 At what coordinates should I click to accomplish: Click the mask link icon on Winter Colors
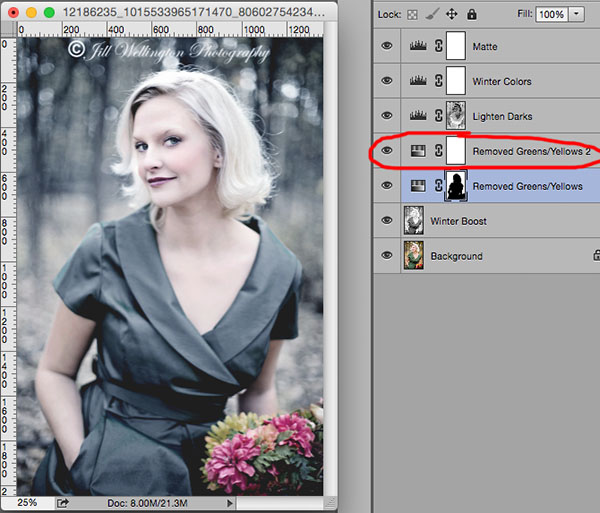tap(439, 81)
